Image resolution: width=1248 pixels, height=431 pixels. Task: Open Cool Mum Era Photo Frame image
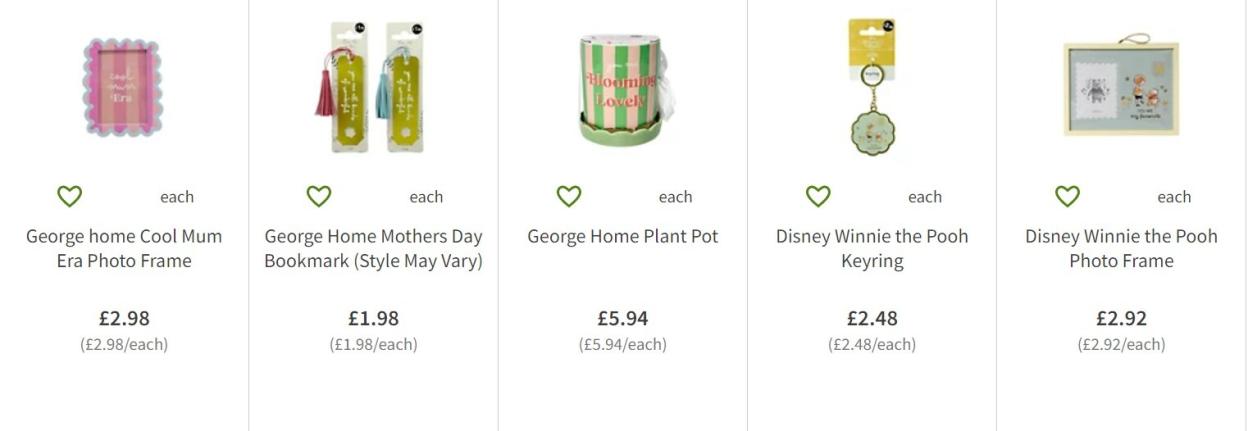123,89
